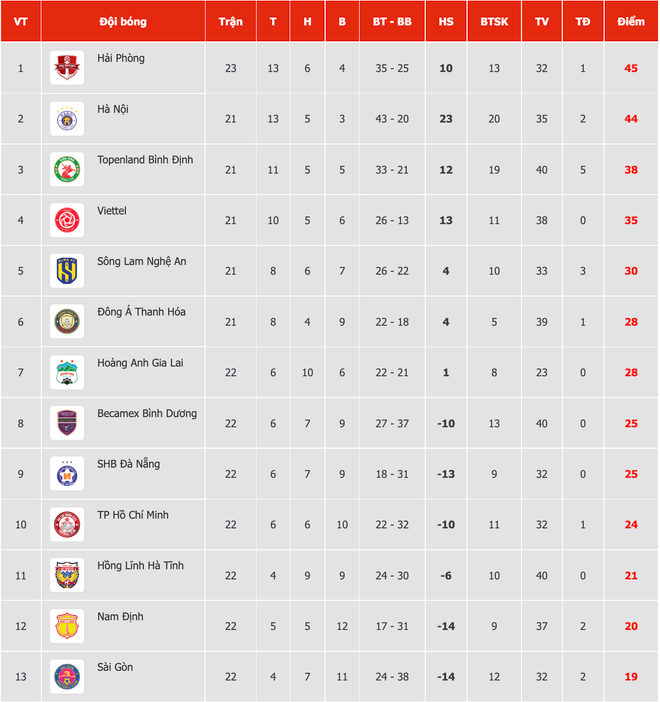Select the Hoàng Anh Gia Lai logo
The image size is (660, 702).
coord(68,373)
